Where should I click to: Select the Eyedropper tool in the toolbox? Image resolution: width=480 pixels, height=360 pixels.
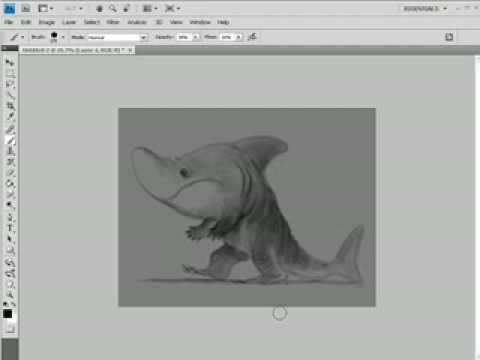[10, 117]
